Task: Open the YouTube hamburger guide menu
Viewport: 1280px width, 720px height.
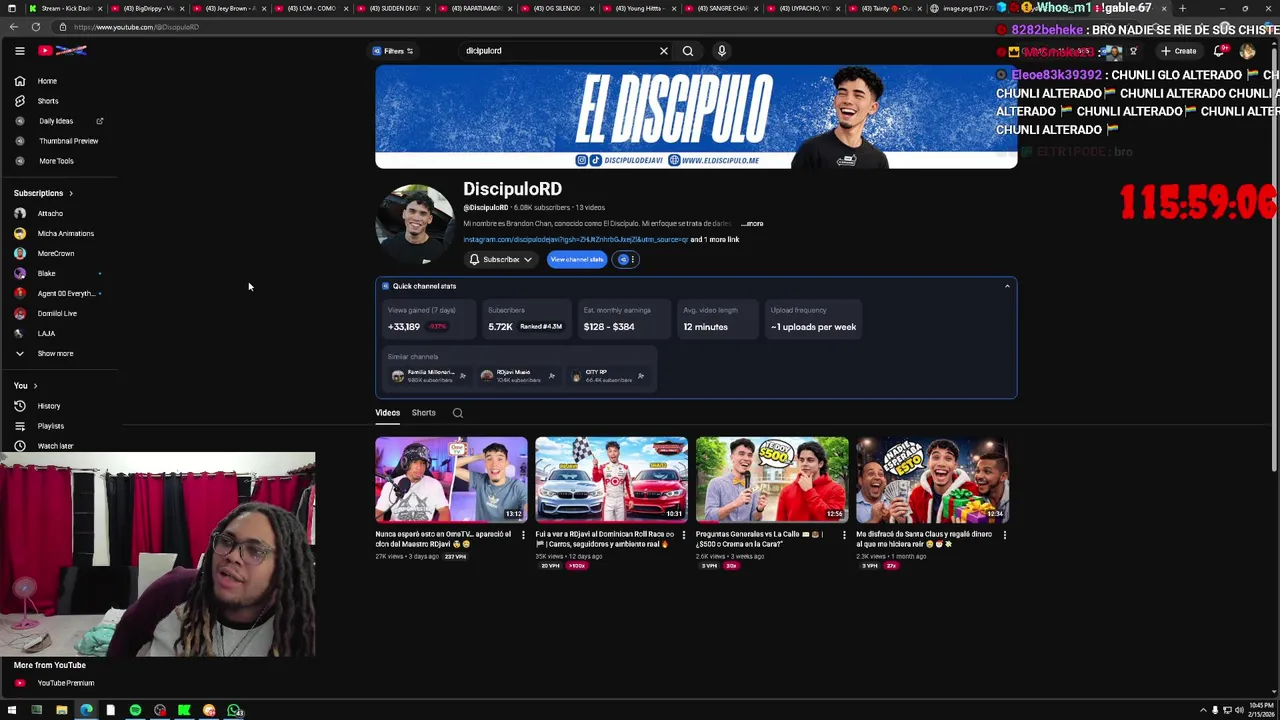Action: click(x=19, y=51)
